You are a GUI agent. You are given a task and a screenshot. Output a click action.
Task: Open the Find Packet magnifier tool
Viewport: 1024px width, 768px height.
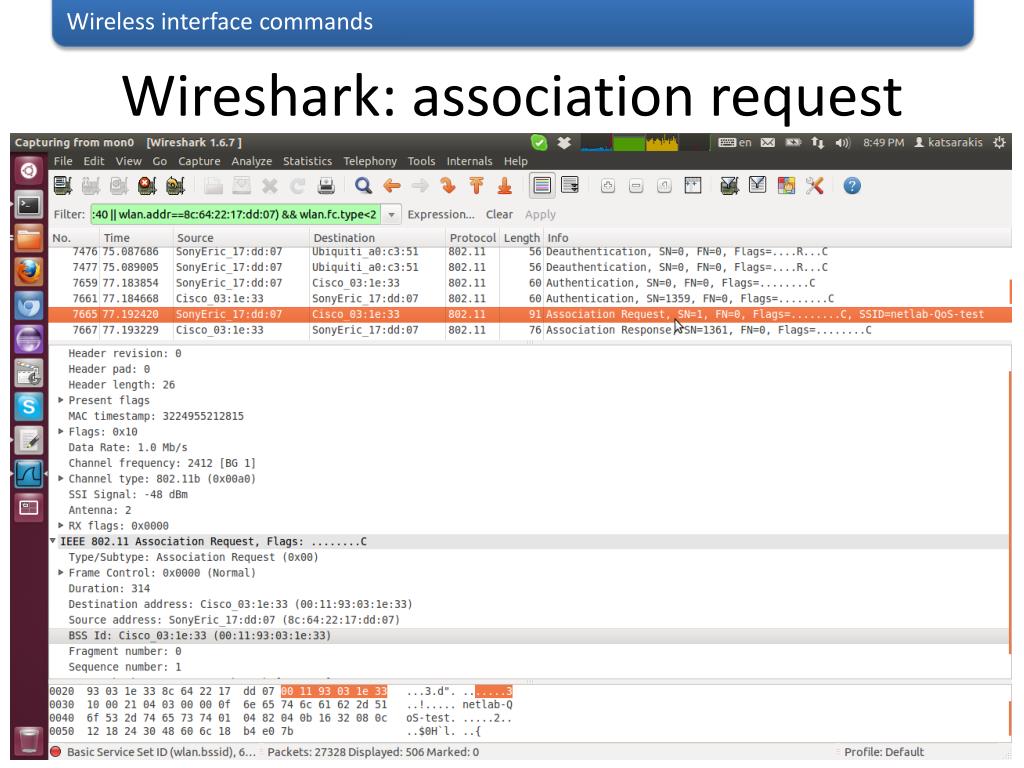click(363, 186)
